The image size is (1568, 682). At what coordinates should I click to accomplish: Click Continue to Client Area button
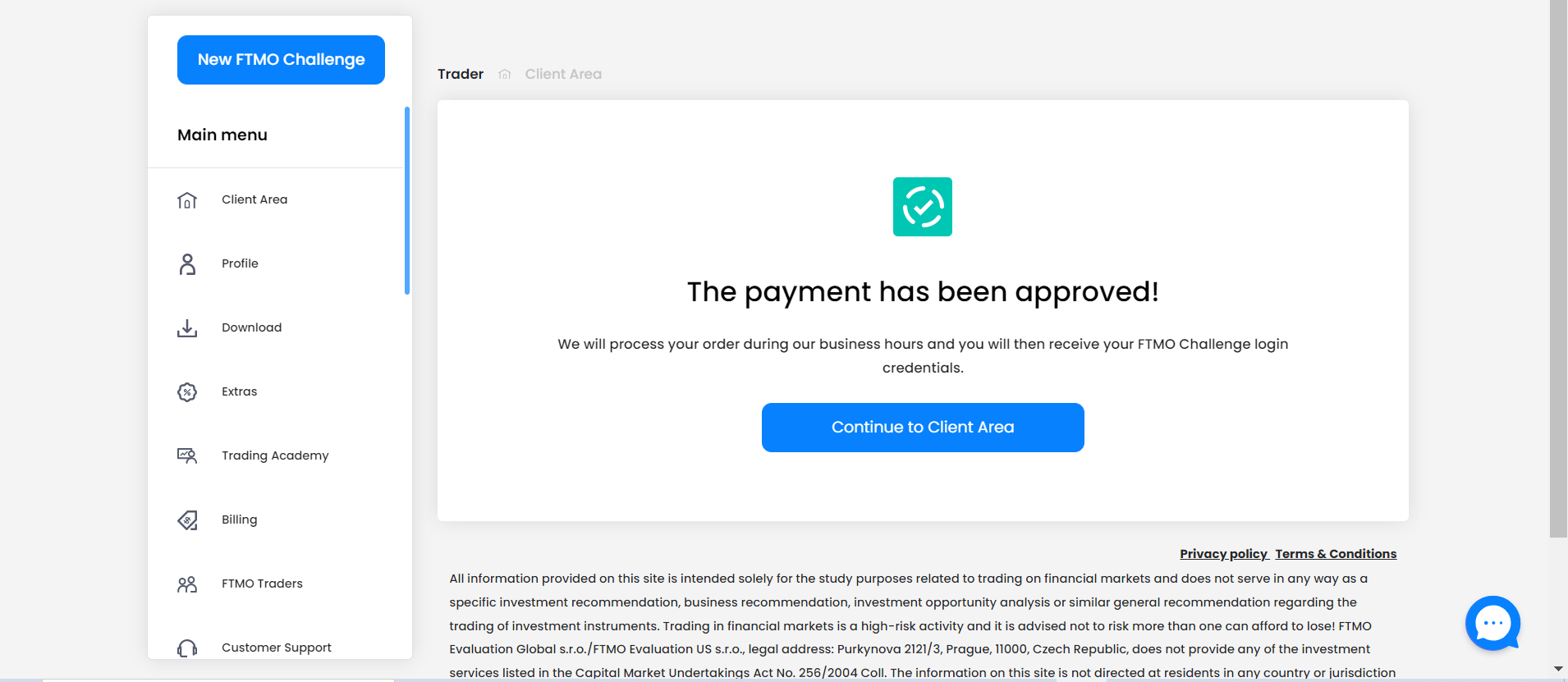click(x=923, y=428)
